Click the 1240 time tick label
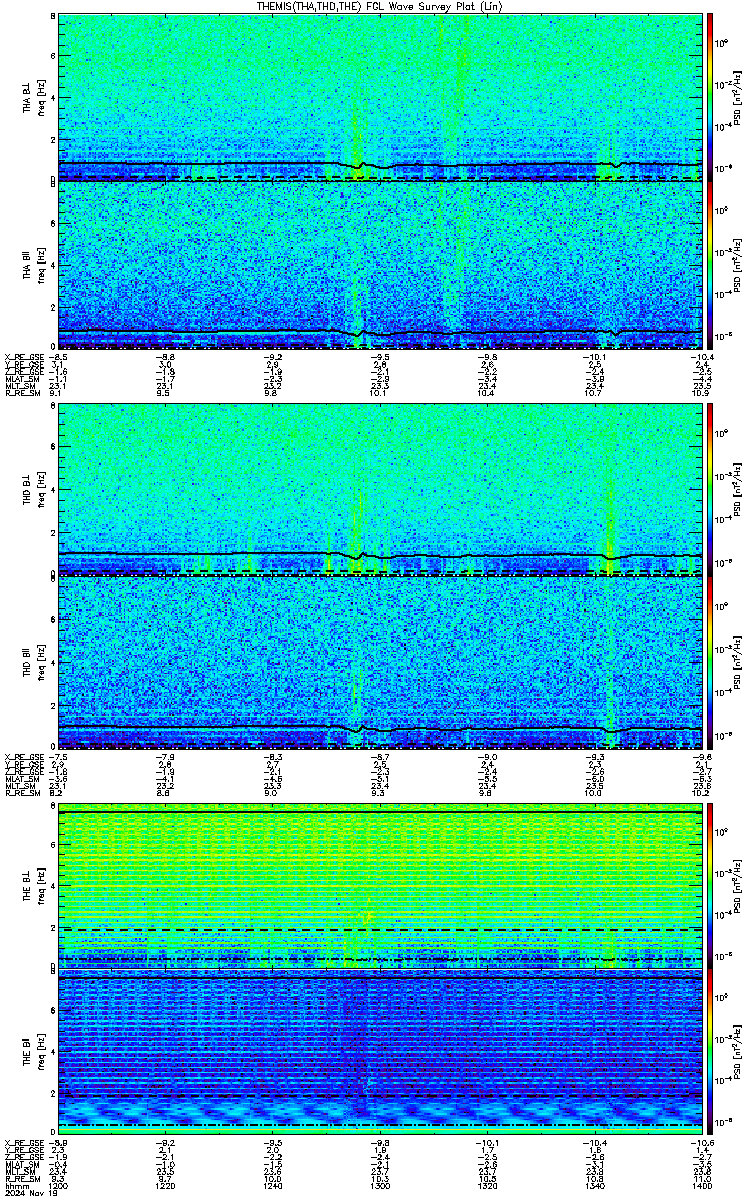750x1200 pixels. point(272,1186)
